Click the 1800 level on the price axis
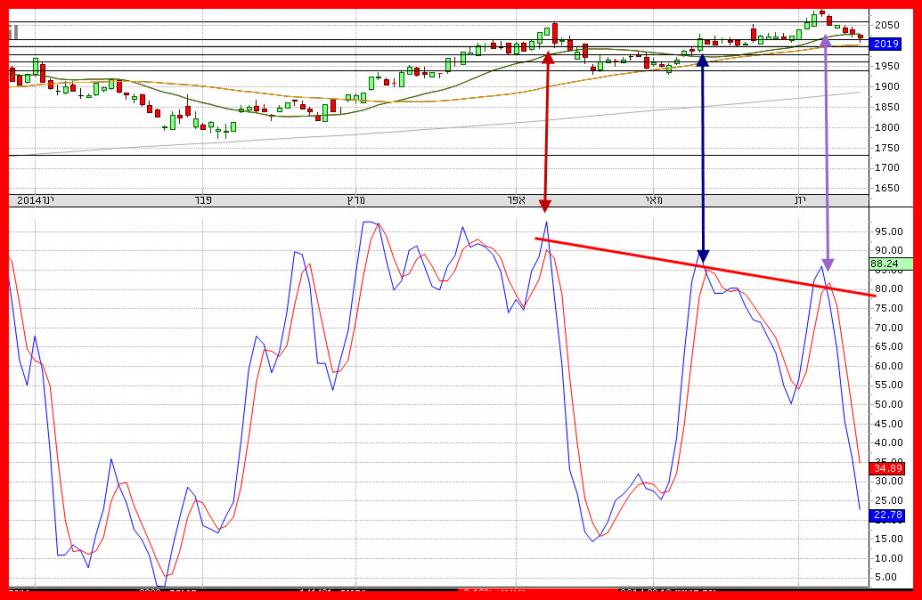The height and width of the screenshot is (600, 922). click(x=887, y=127)
